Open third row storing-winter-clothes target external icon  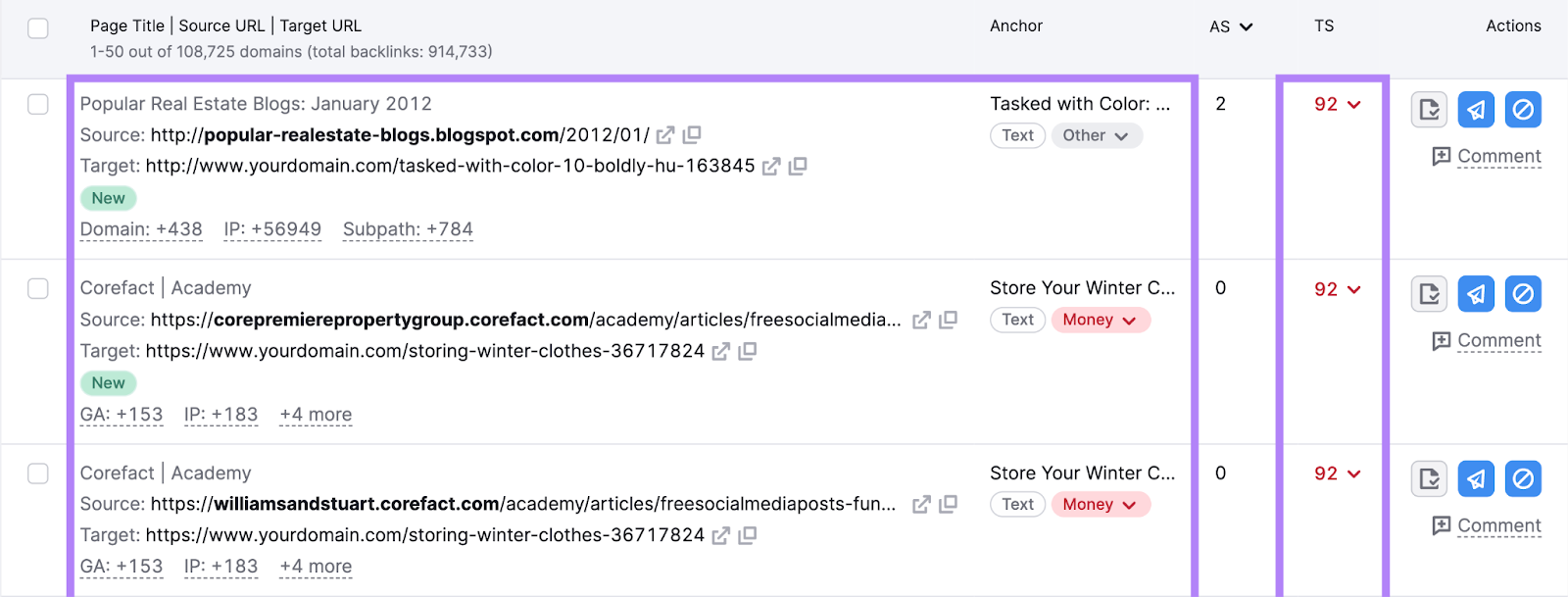pos(720,536)
